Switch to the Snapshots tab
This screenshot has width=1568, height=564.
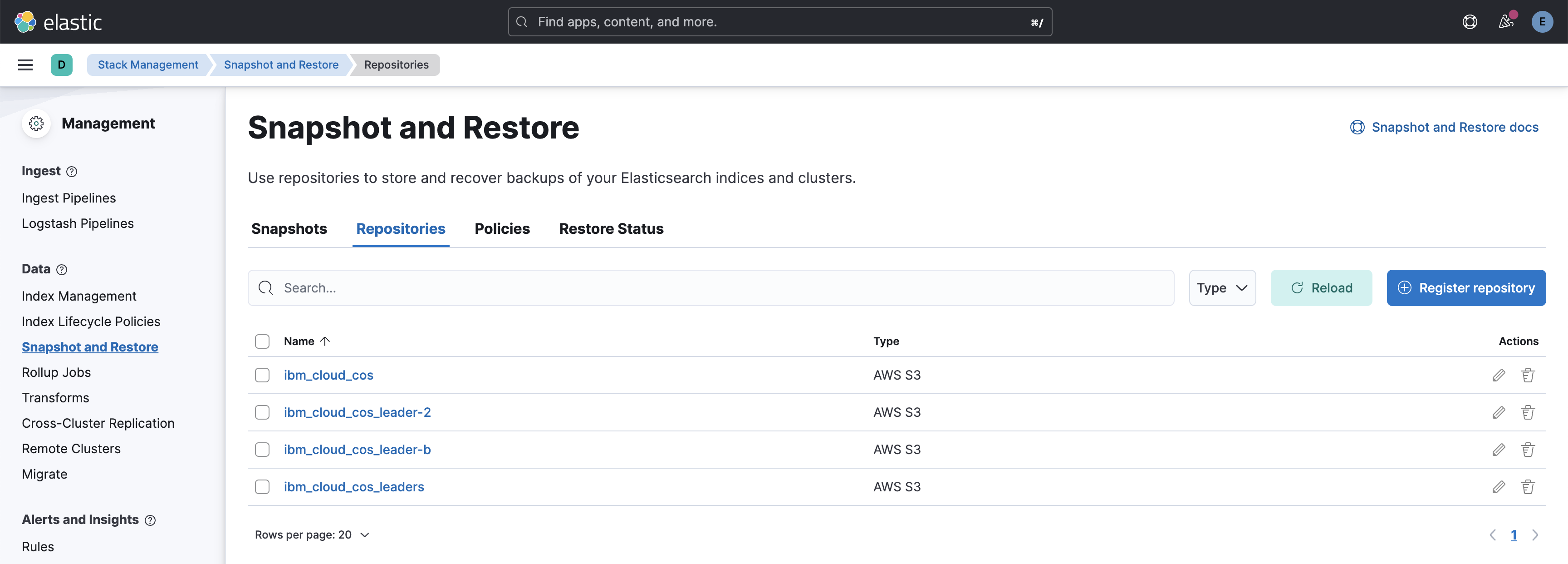(x=289, y=229)
